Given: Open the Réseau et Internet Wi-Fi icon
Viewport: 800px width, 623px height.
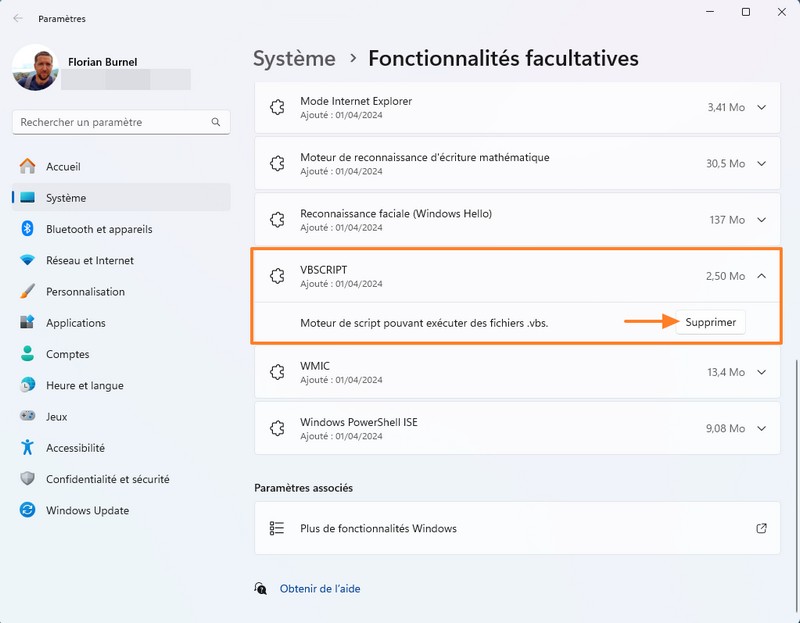Looking at the screenshot, I should (x=27, y=260).
